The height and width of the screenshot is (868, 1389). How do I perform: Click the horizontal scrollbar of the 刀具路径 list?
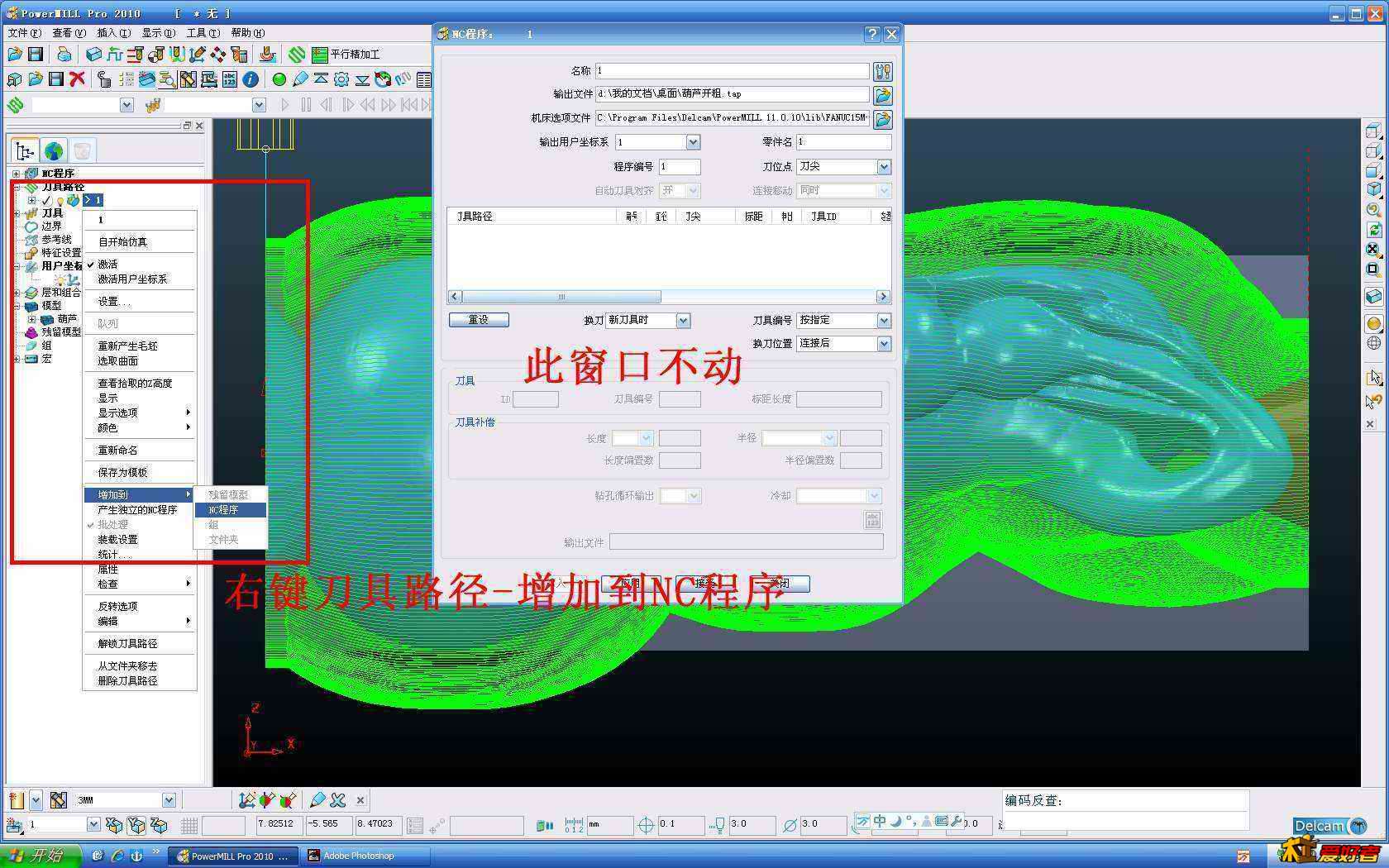[x=669, y=297]
